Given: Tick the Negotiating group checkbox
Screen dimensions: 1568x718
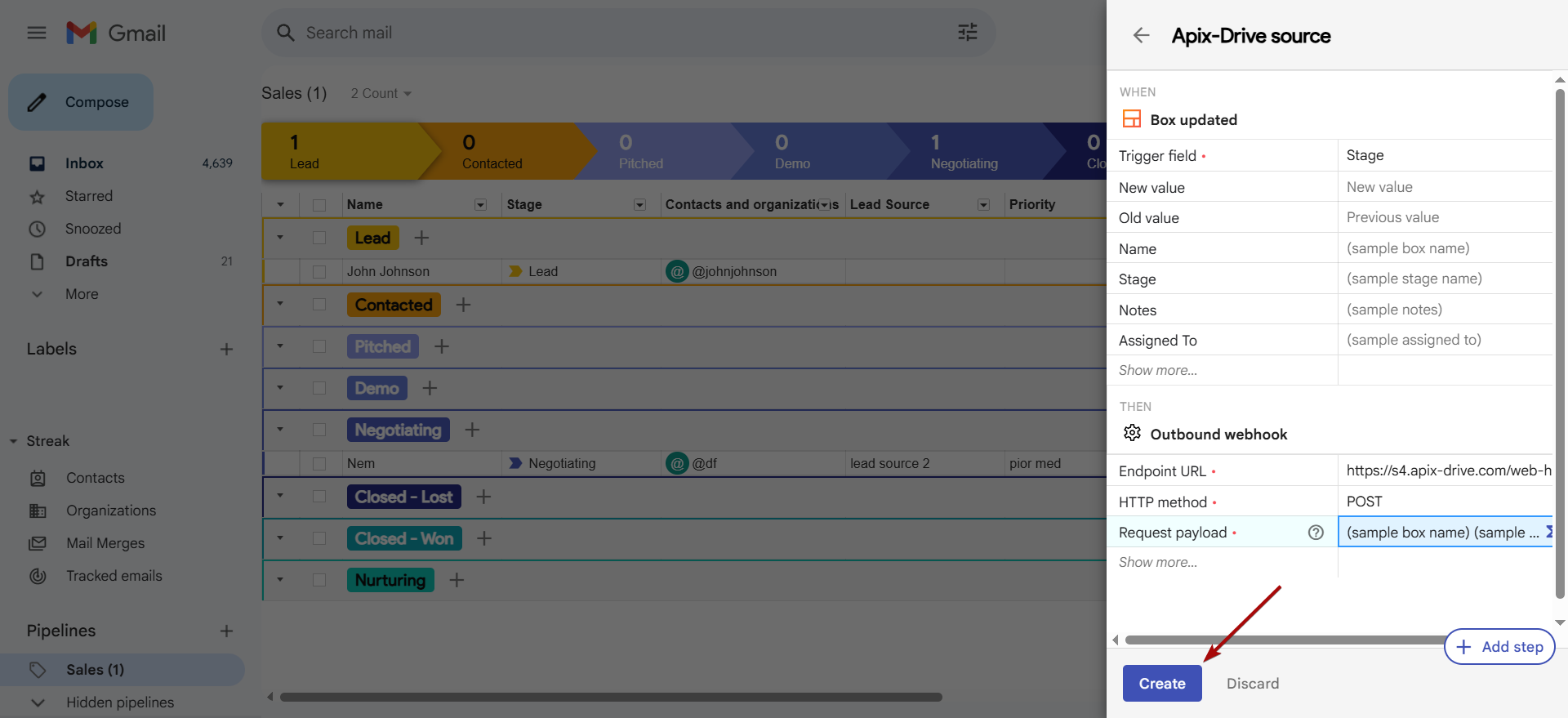Looking at the screenshot, I should [x=319, y=430].
